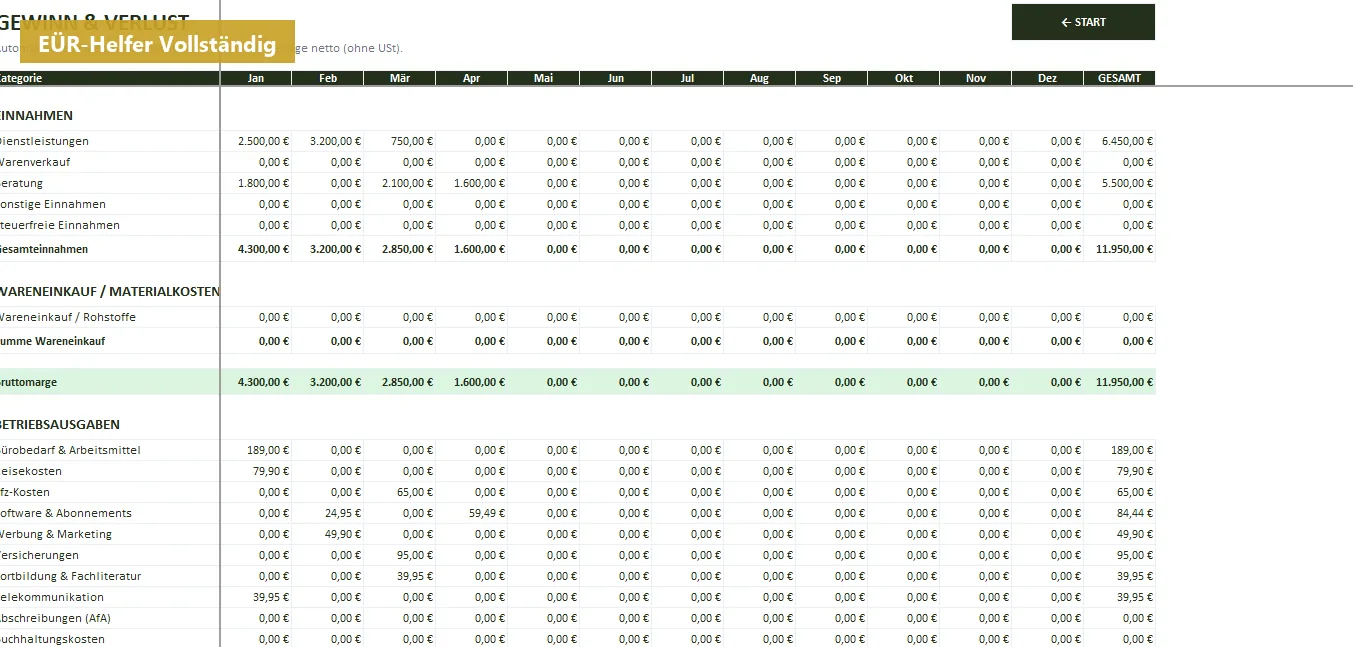1353x647 pixels.
Task: Click Bürobedarf January value 189,00 €
Action: click(256, 450)
